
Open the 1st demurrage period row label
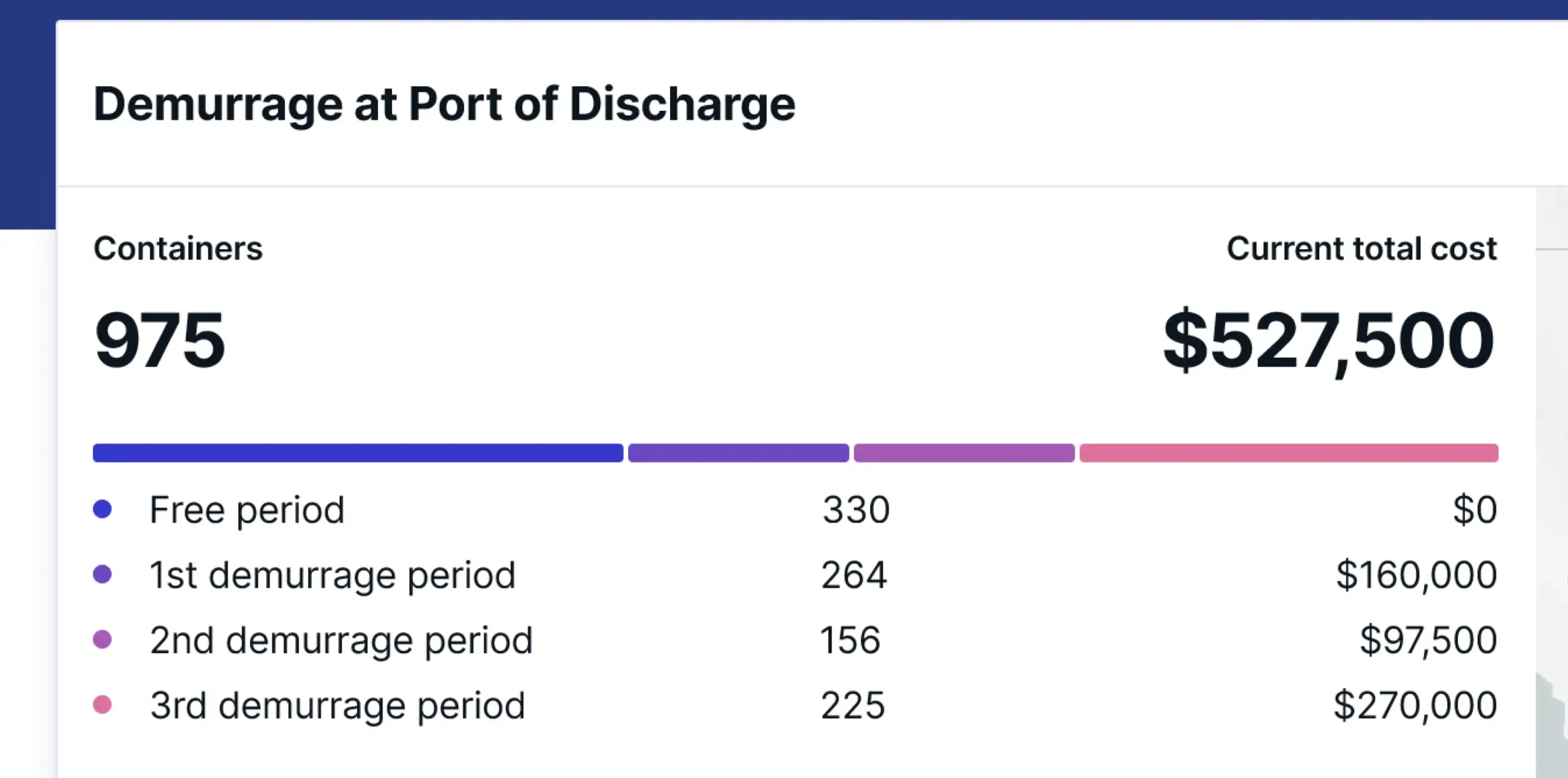point(333,576)
